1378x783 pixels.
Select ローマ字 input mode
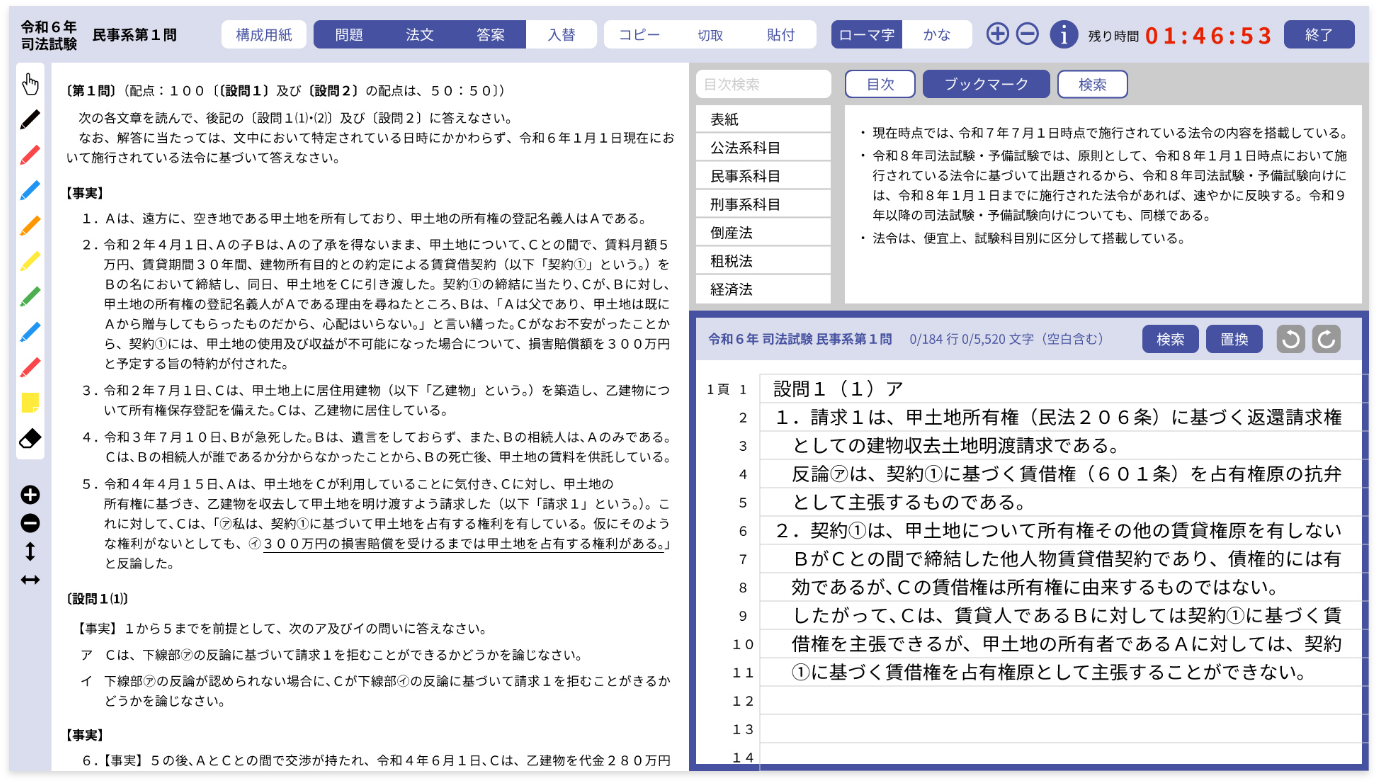[x=867, y=34]
